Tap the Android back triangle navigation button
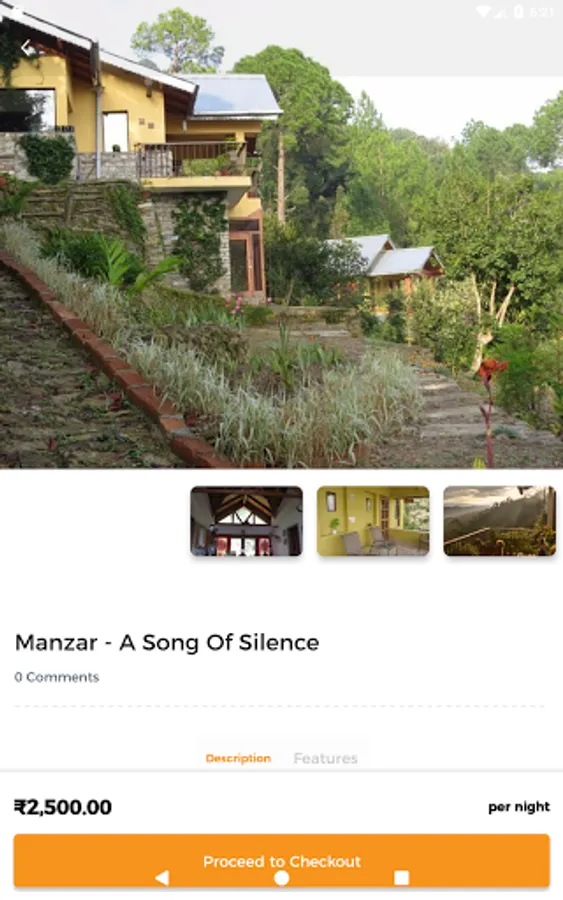This screenshot has width=563, height=900. [162, 878]
